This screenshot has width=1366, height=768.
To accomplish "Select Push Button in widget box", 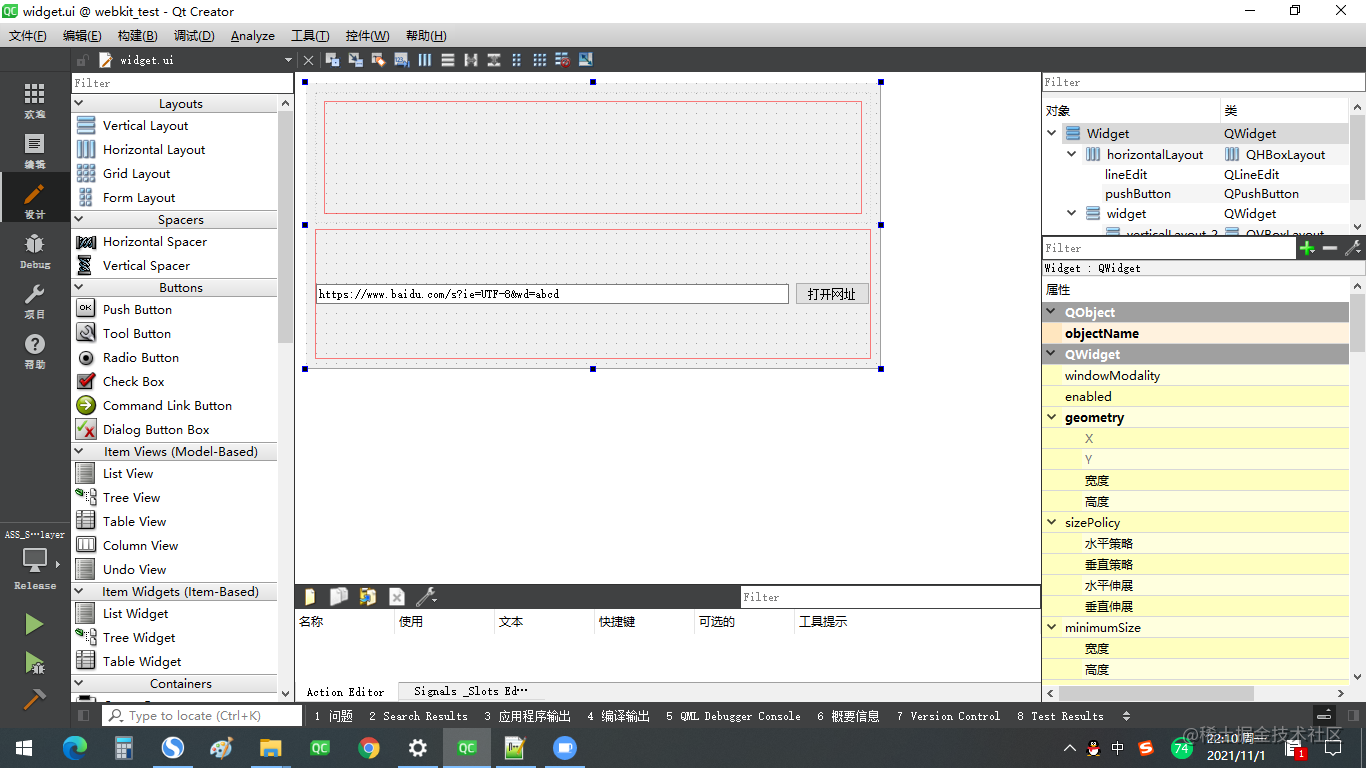I will [136, 309].
